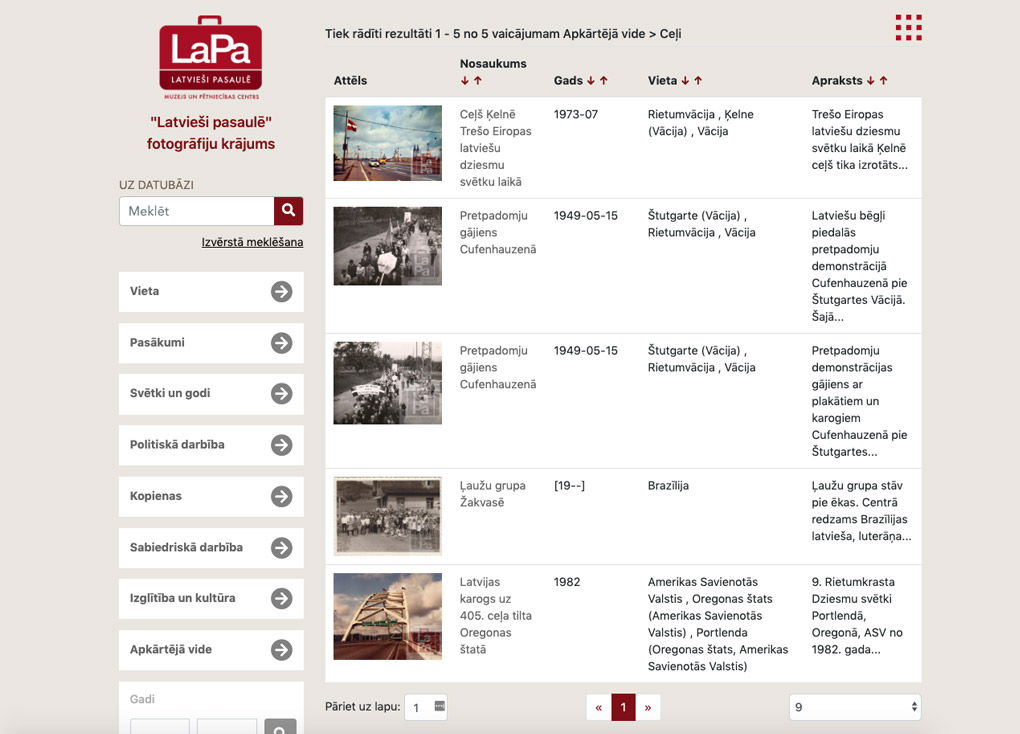Click the Pasākumi category label
The width and height of the screenshot is (1020, 734).
coord(157,342)
